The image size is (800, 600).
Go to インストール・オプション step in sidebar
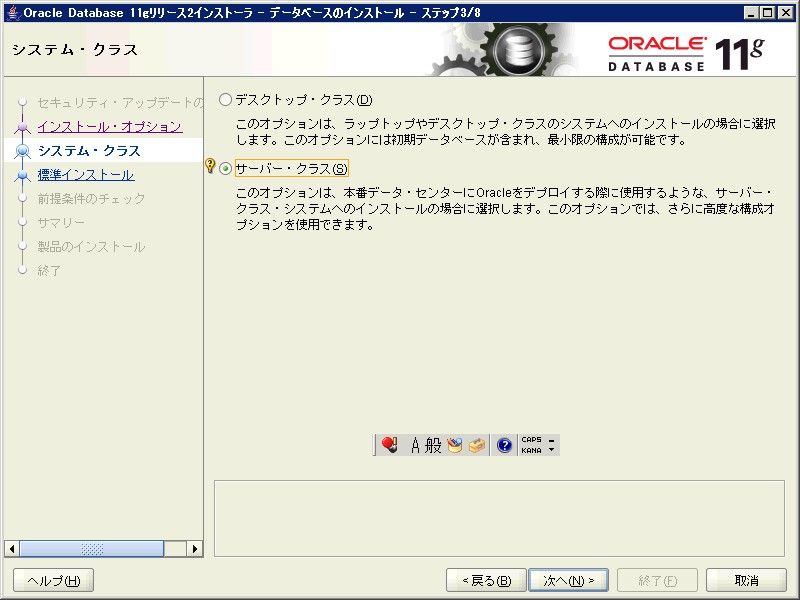click(109, 127)
